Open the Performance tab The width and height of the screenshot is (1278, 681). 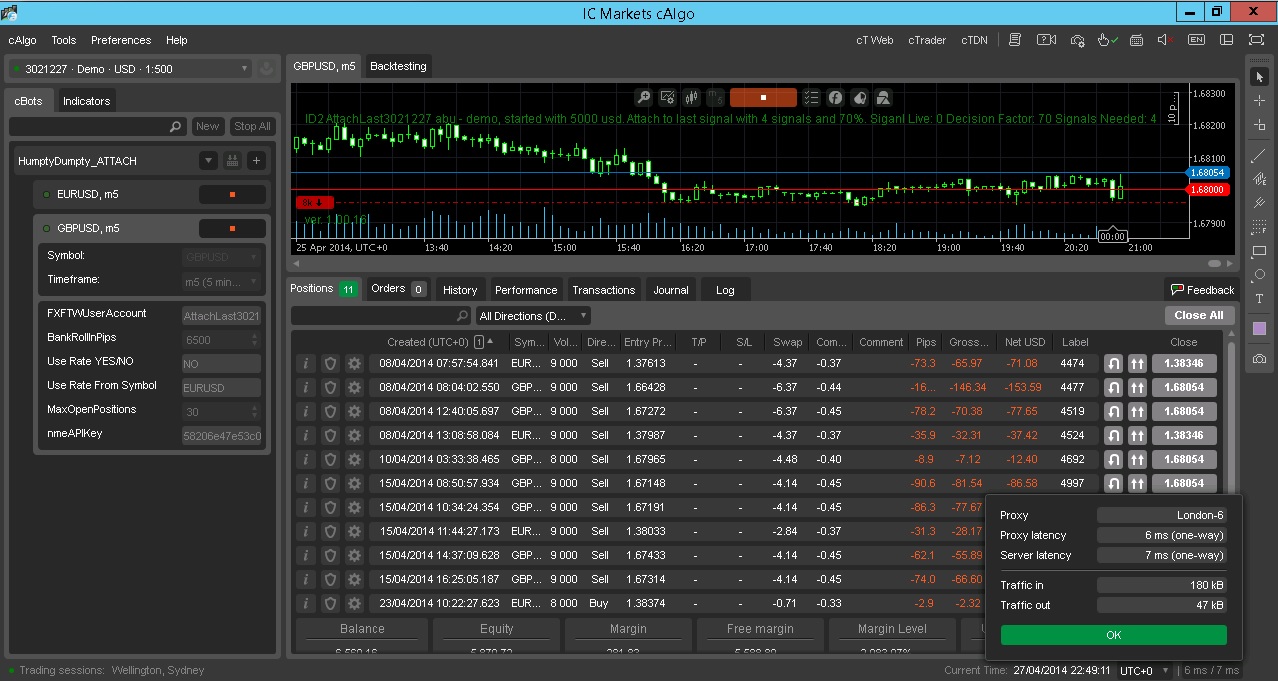[526, 290]
